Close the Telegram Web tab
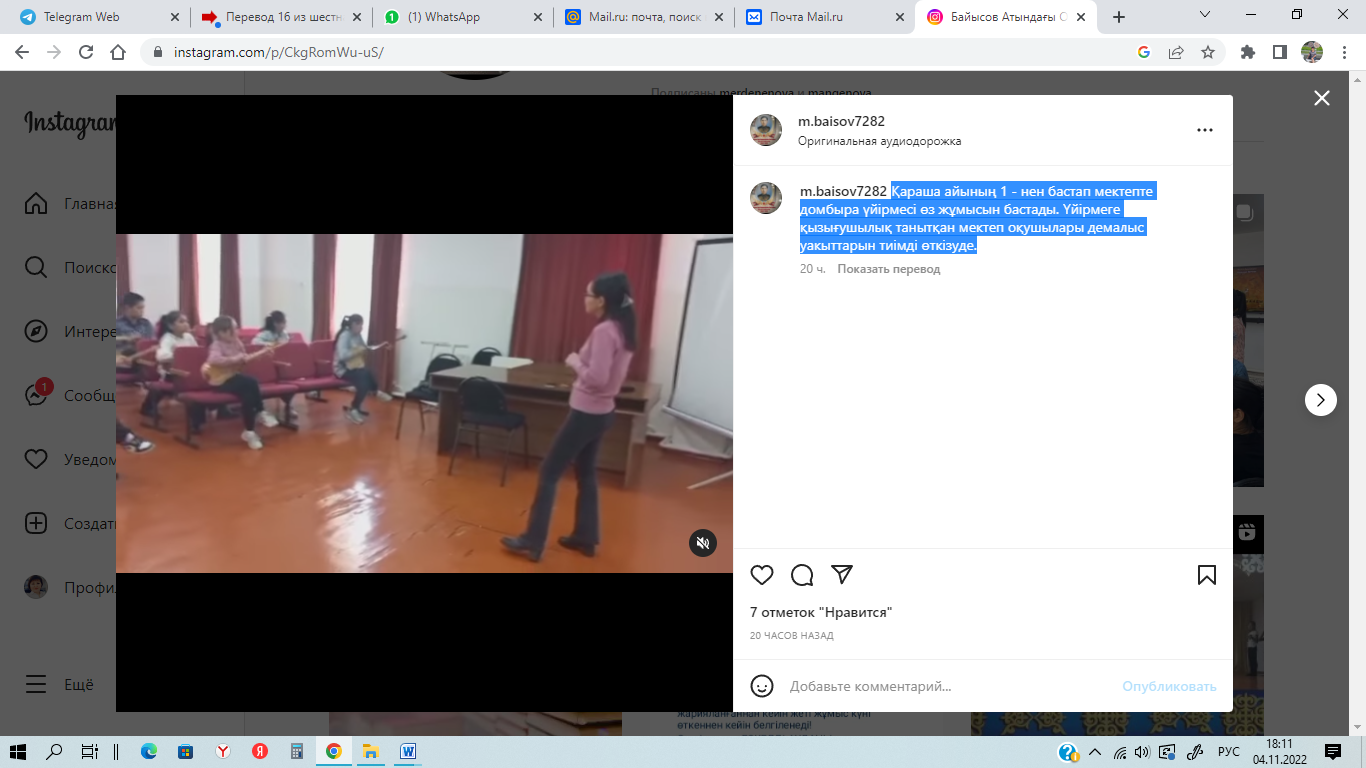Screen dimensions: 1366x768 [174, 17]
